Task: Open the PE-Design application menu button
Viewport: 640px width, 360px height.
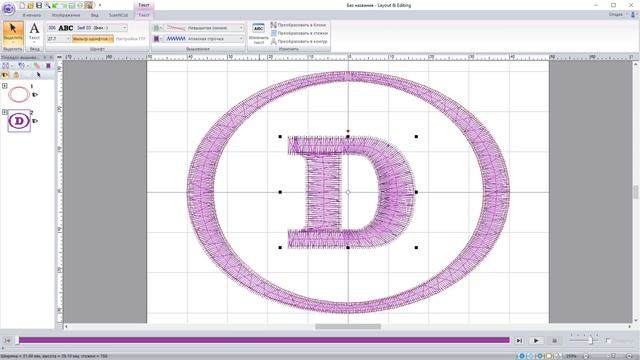Action: tap(8, 8)
